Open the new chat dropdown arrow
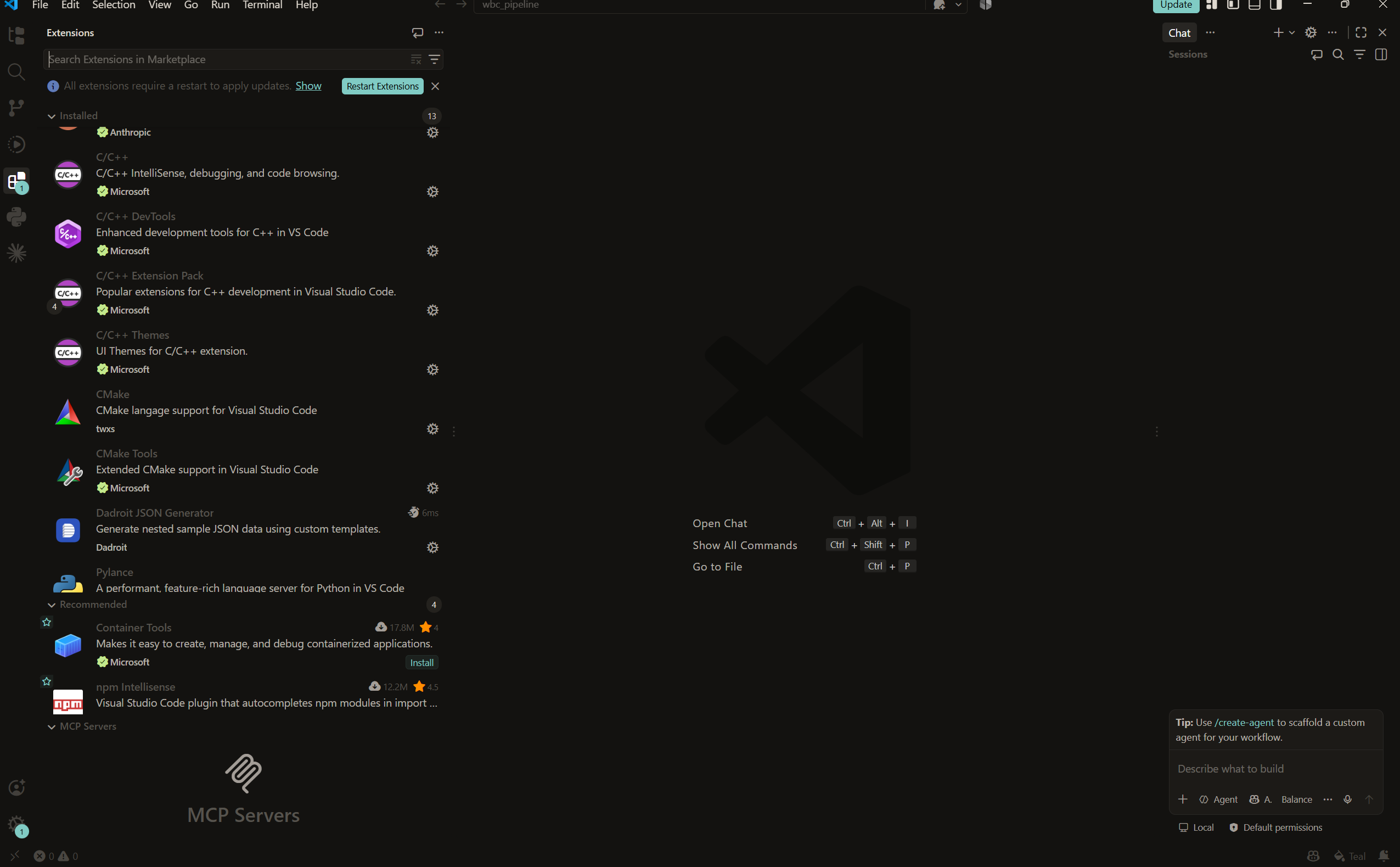The width and height of the screenshot is (1400, 867). (x=1292, y=33)
